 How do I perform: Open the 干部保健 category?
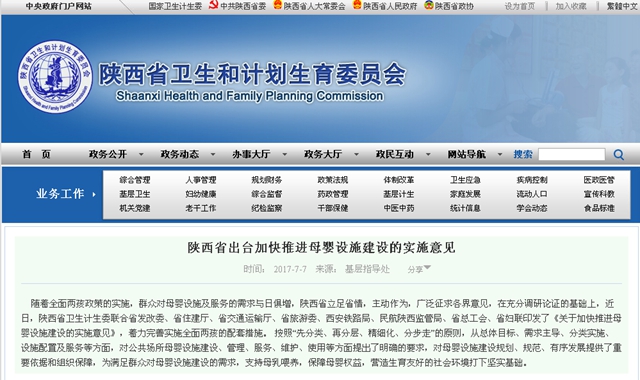333,208
